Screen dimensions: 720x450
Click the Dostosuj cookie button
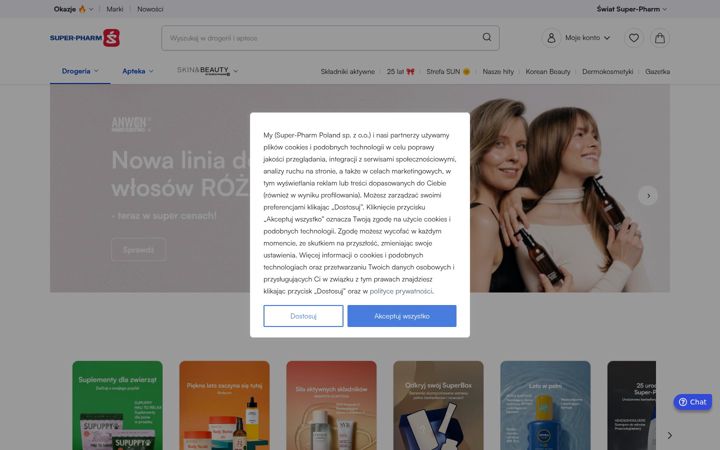tap(303, 316)
